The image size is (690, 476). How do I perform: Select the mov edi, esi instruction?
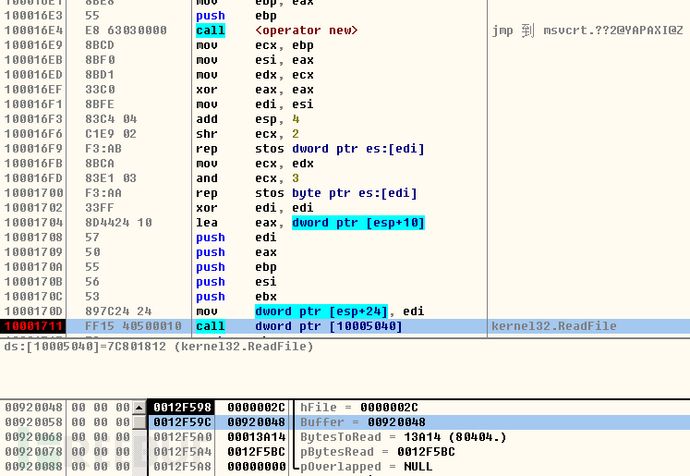coord(345,104)
